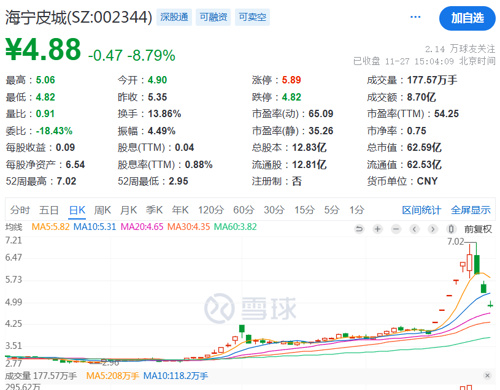The width and height of the screenshot is (500, 390).
Task: Select the 周K weekly chart tab
Action: click(x=102, y=210)
